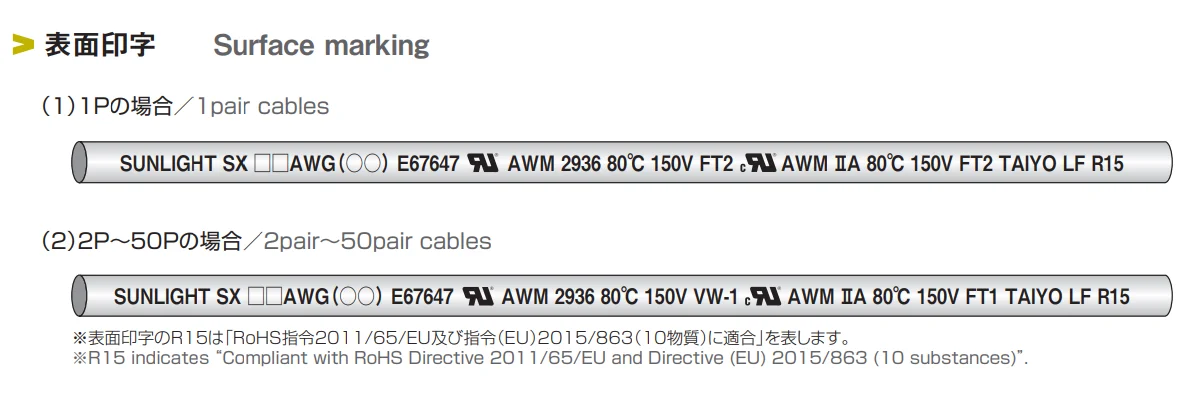The height and width of the screenshot is (398, 1196).
Task: Click the yellow arrow beside 表面印字 heading
Action: click(x=24, y=45)
